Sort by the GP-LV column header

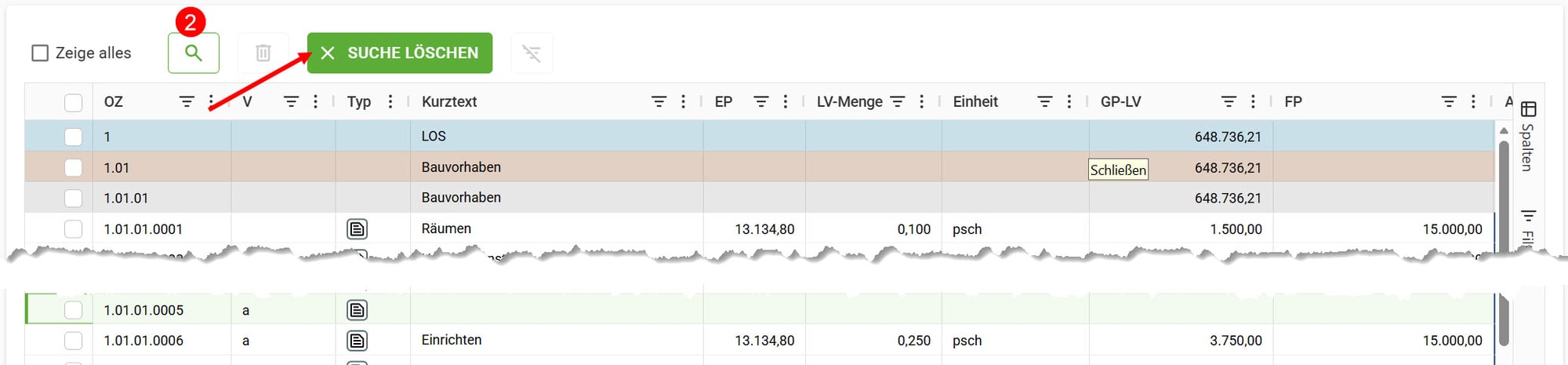[x=1121, y=102]
